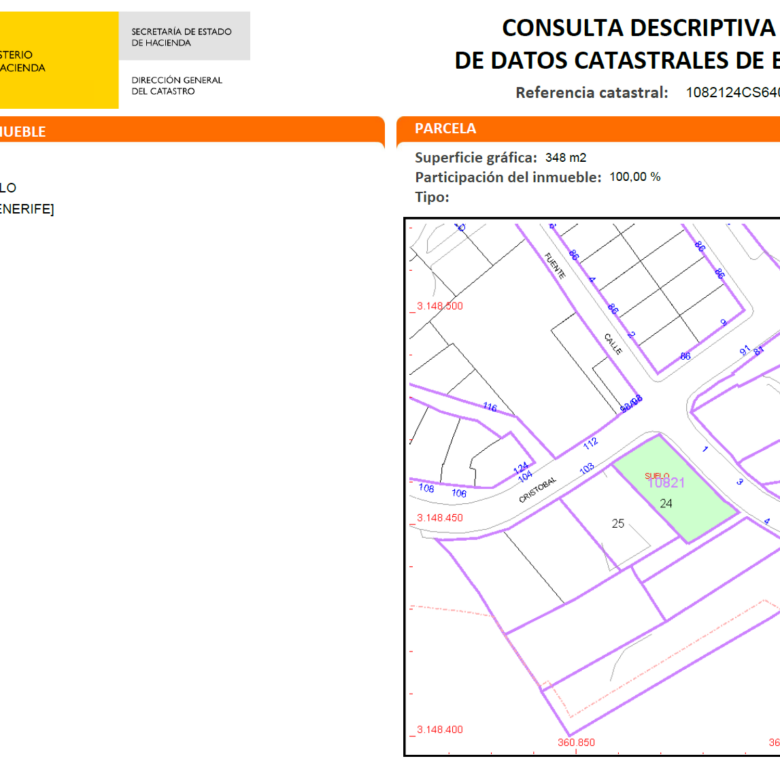Screen dimensions: 780x780
Task: Click the purple 10821 block number label
Action: (x=667, y=483)
